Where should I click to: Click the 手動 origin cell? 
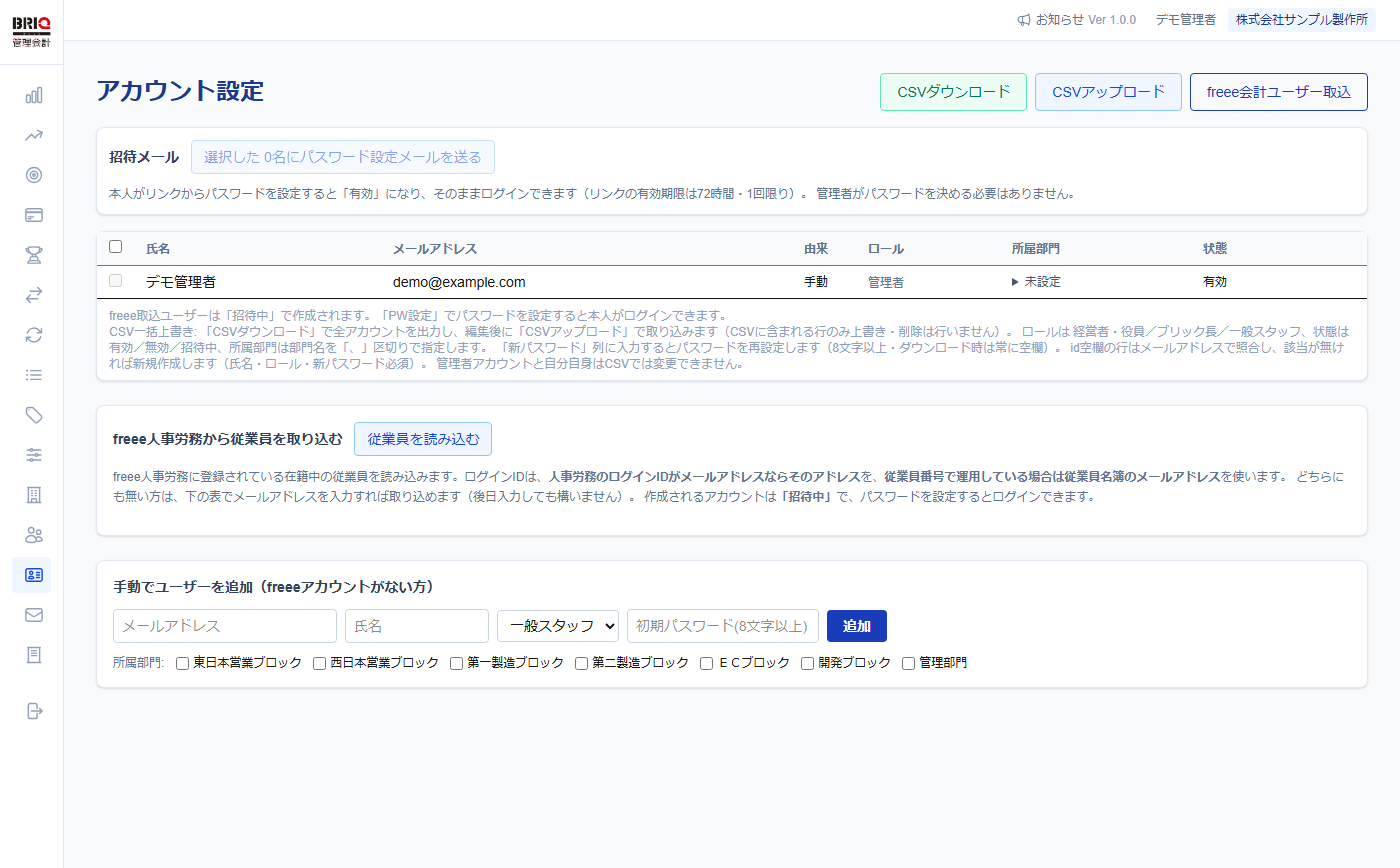point(816,282)
